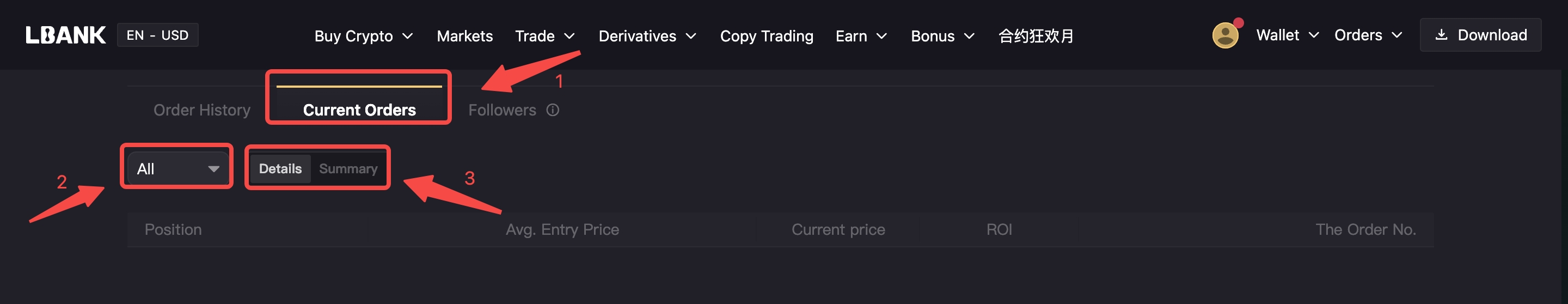Open the user profile avatar
The width and height of the screenshot is (1568, 304).
point(1224,35)
